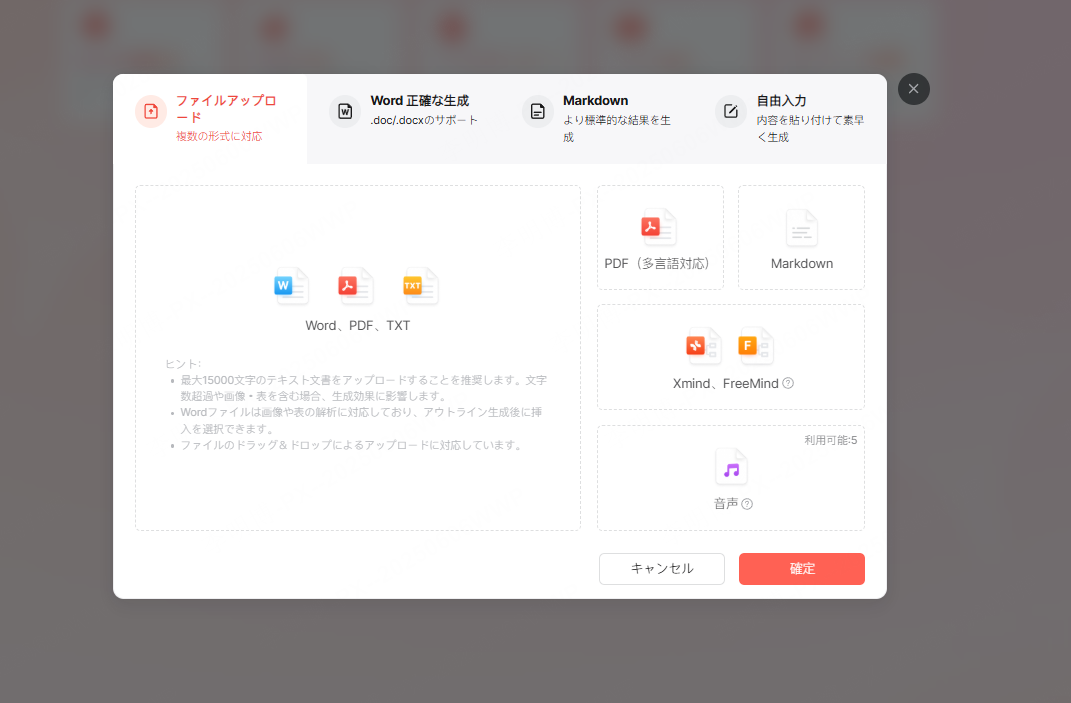Select the FreeMind icon
1071x703 pixels.
coord(756,345)
